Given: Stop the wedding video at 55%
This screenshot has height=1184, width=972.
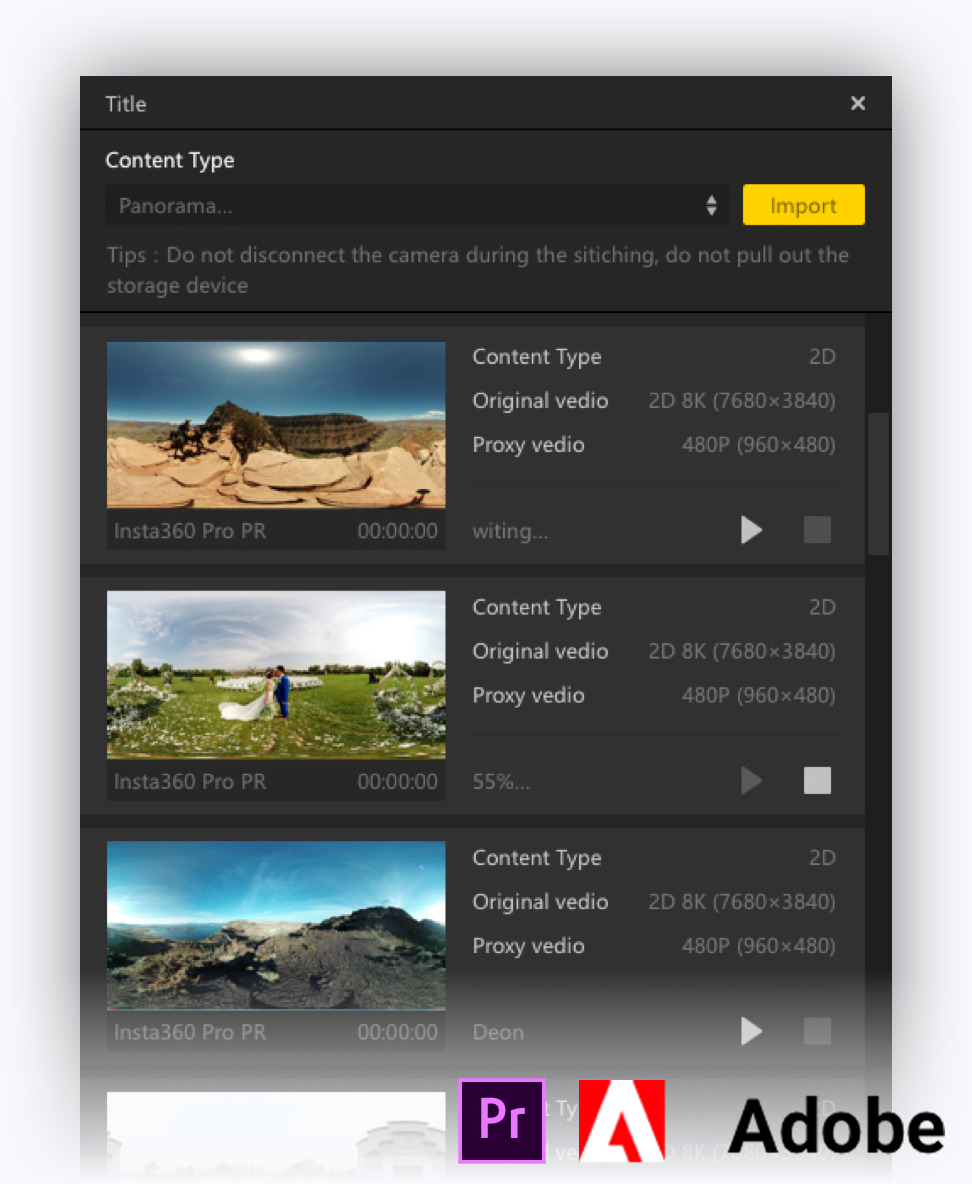Looking at the screenshot, I should 817,781.
